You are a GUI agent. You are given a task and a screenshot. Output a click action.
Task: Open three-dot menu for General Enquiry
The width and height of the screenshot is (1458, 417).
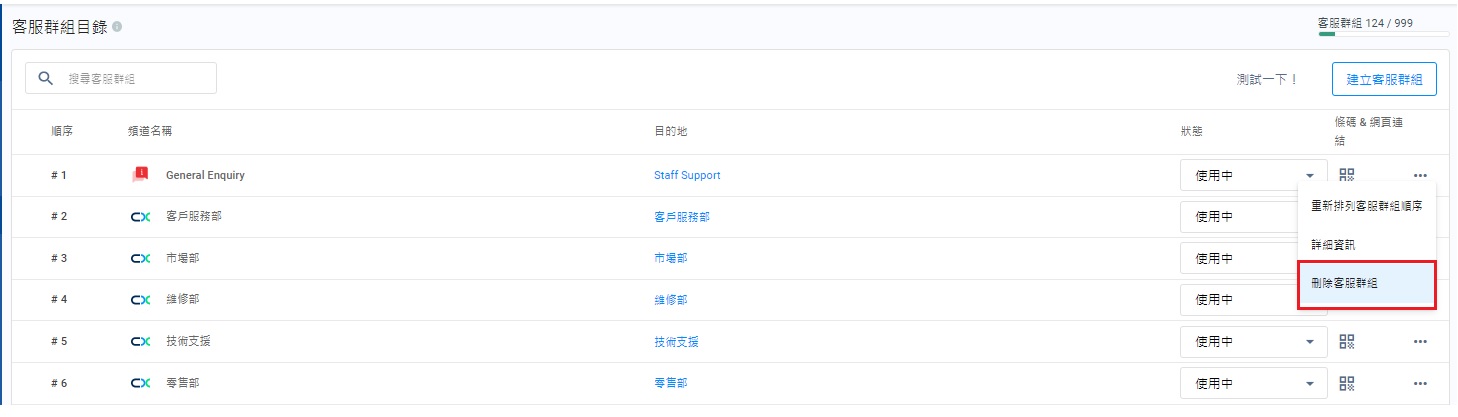point(1420,175)
